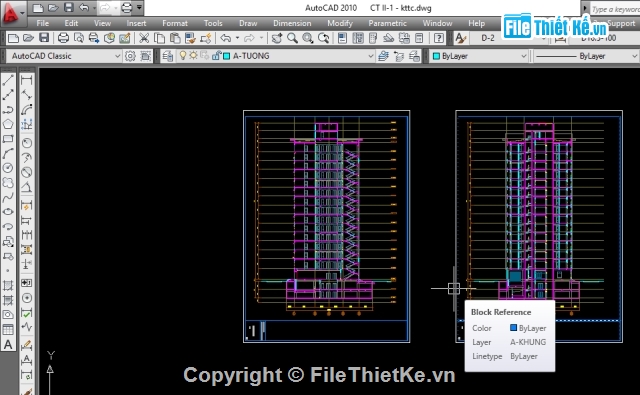Select the Revision Cloud tool
640x395 pixels.
click(x=8, y=182)
